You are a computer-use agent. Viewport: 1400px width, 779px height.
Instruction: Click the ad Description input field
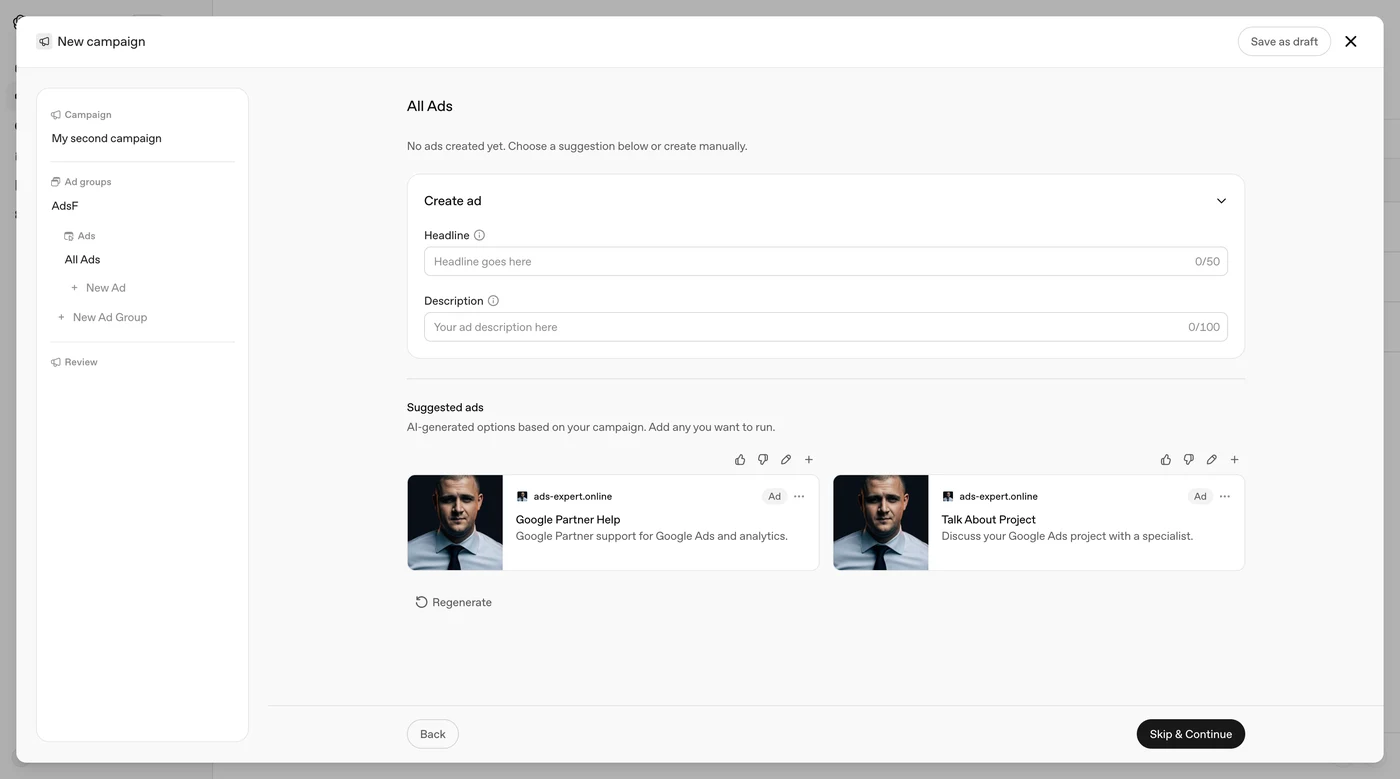[x=826, y=327]
